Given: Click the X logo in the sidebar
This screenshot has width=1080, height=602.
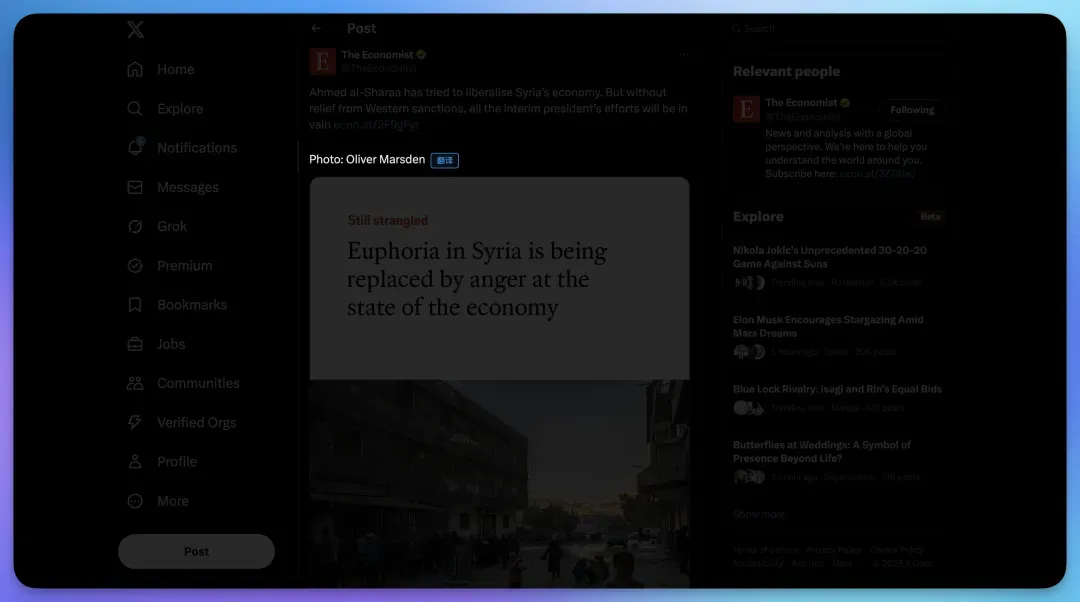Looking at the screenshot, I should (x=136, y=30).
